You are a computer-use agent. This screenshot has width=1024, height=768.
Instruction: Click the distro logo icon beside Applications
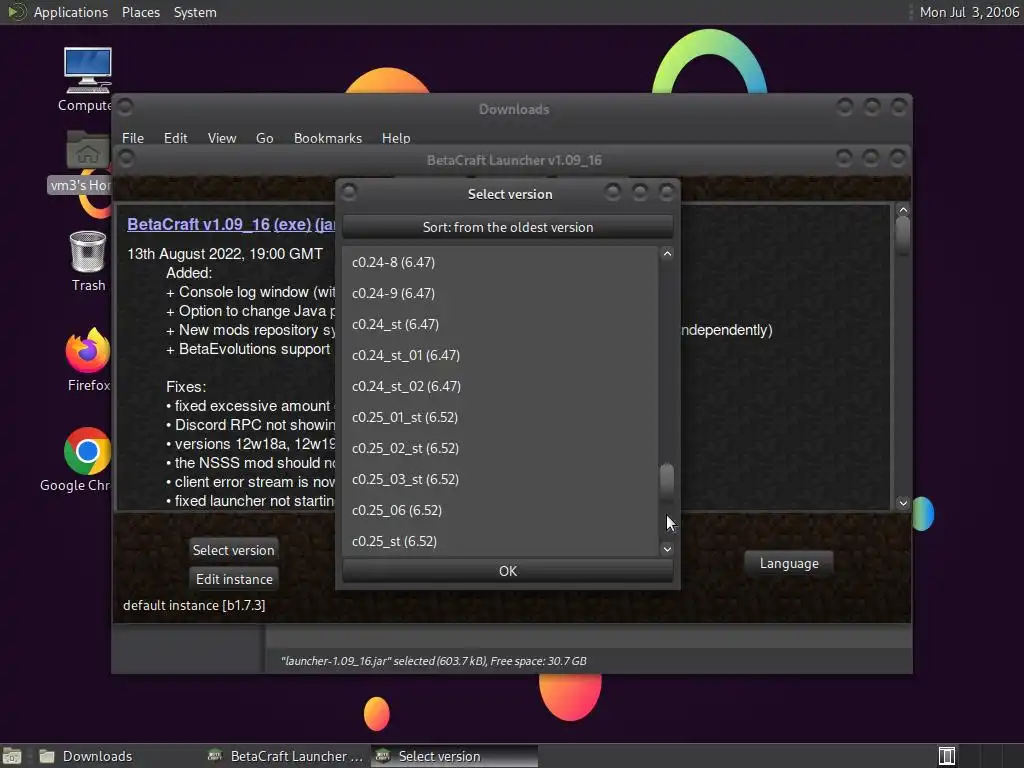pyautogui.click(x=16, y=12)
